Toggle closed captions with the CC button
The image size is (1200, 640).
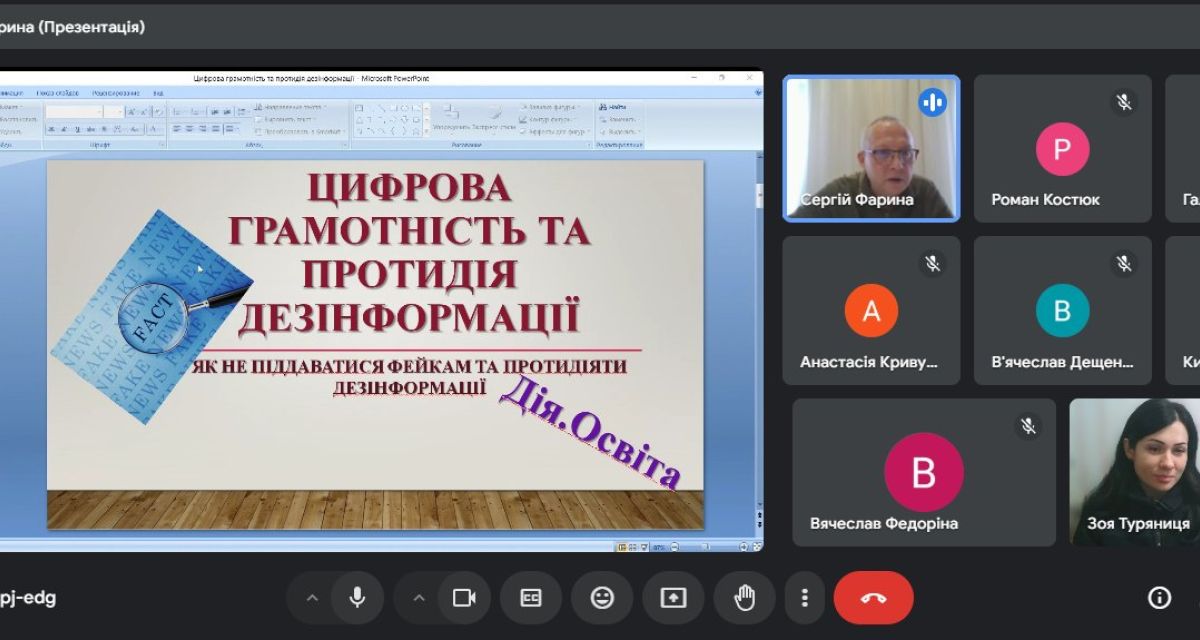(531, 598)
